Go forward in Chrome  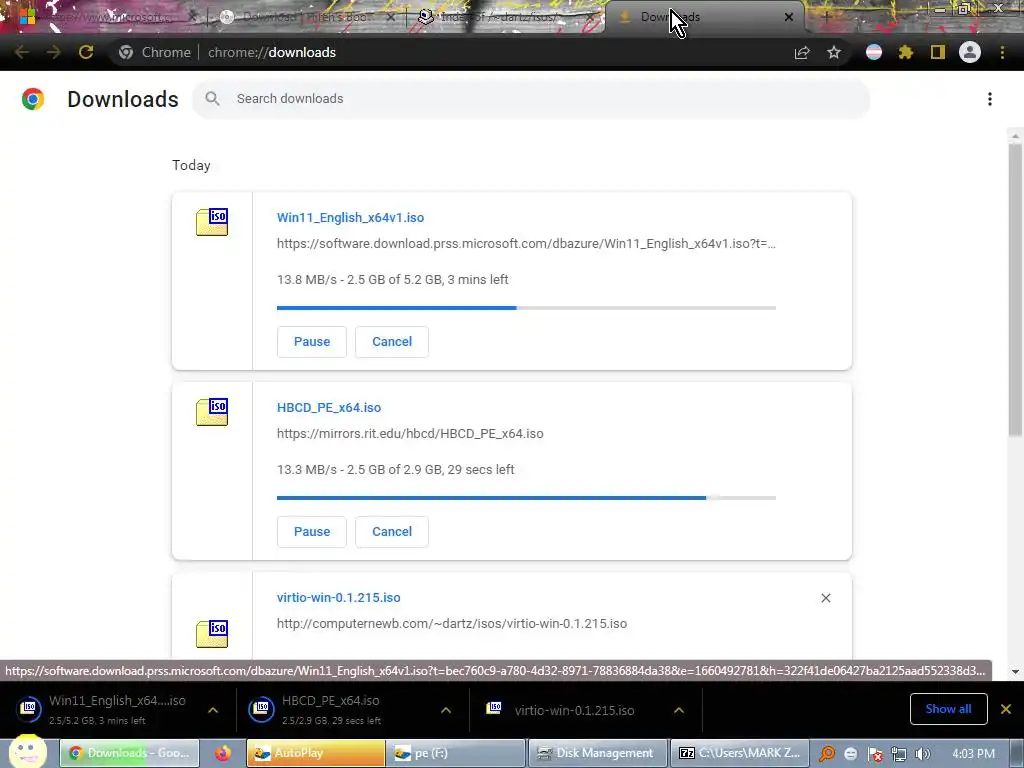[x=54, y=52]
